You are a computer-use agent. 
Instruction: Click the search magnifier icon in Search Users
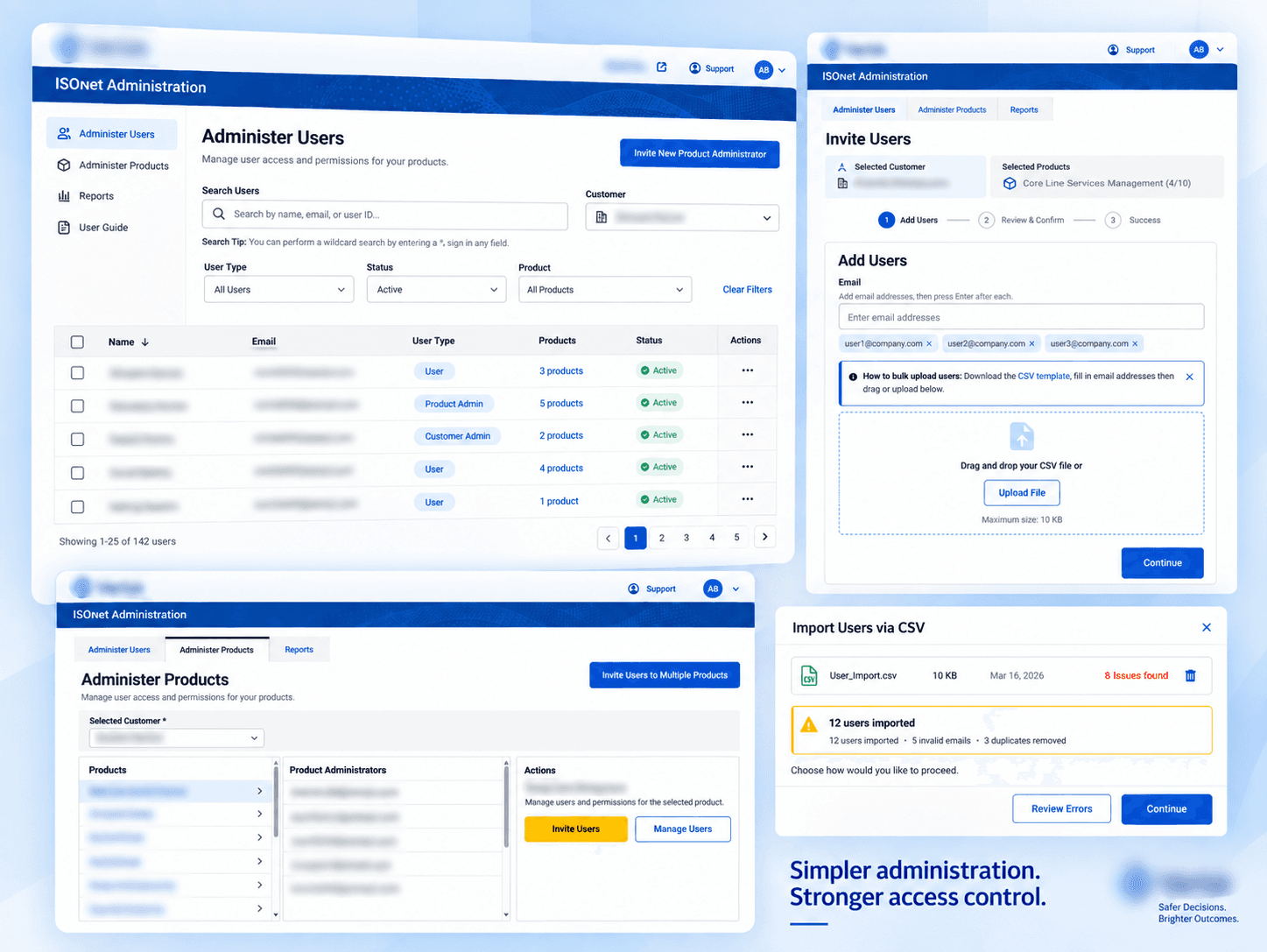(219, 214)
